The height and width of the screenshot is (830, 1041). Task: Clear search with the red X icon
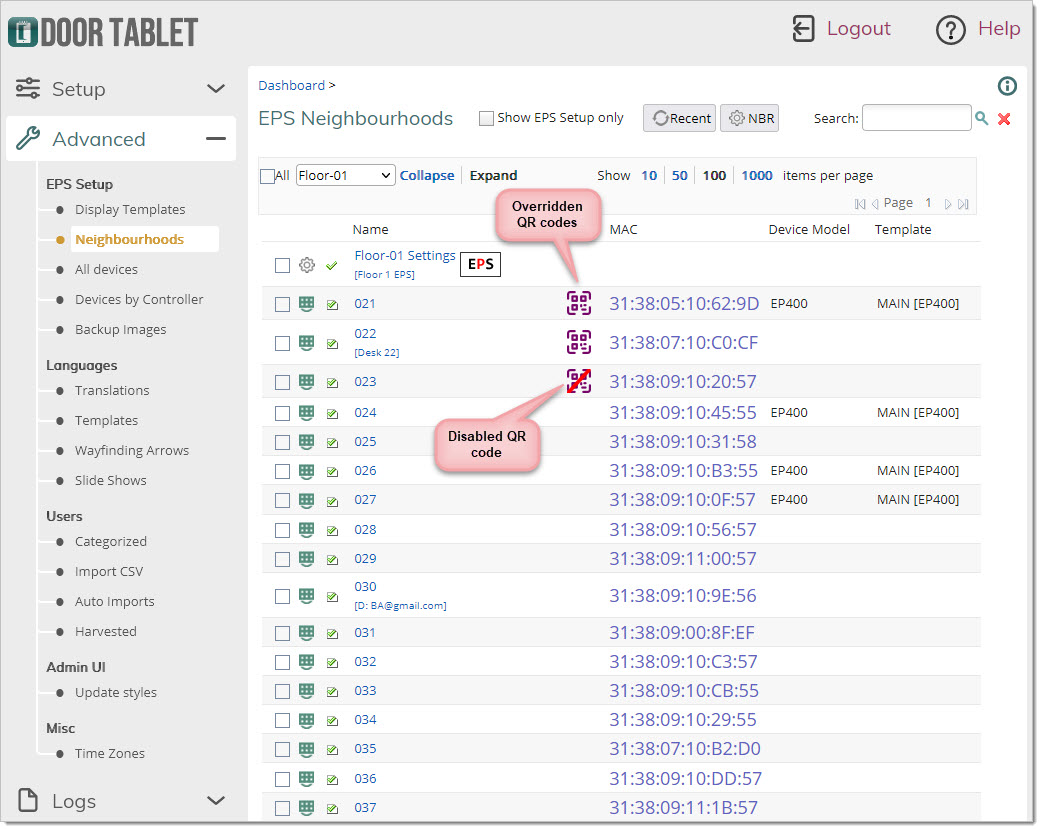pyautogui.click(x=1004, y=119)
